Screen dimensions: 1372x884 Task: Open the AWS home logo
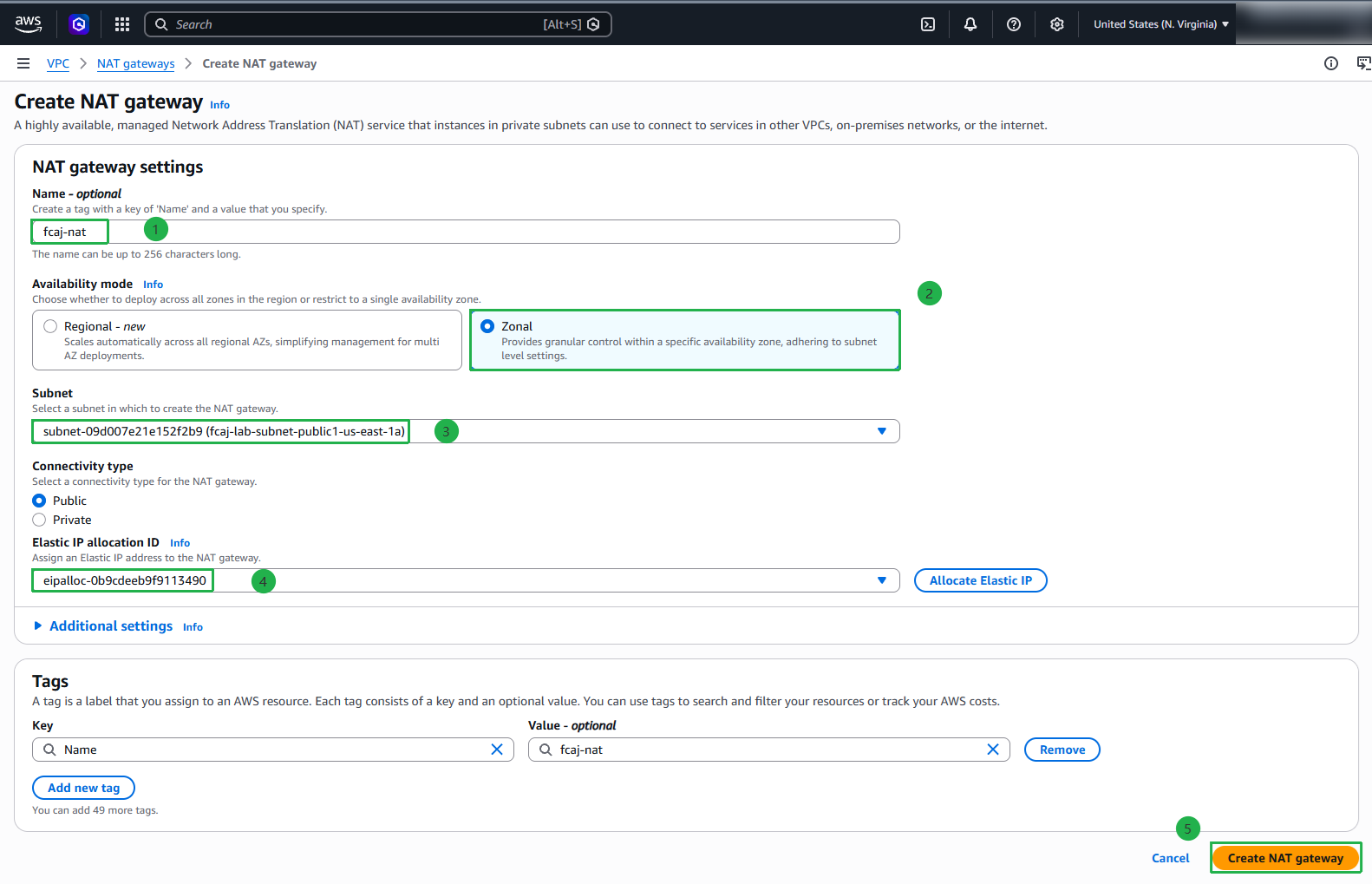(x=29, y=24)
